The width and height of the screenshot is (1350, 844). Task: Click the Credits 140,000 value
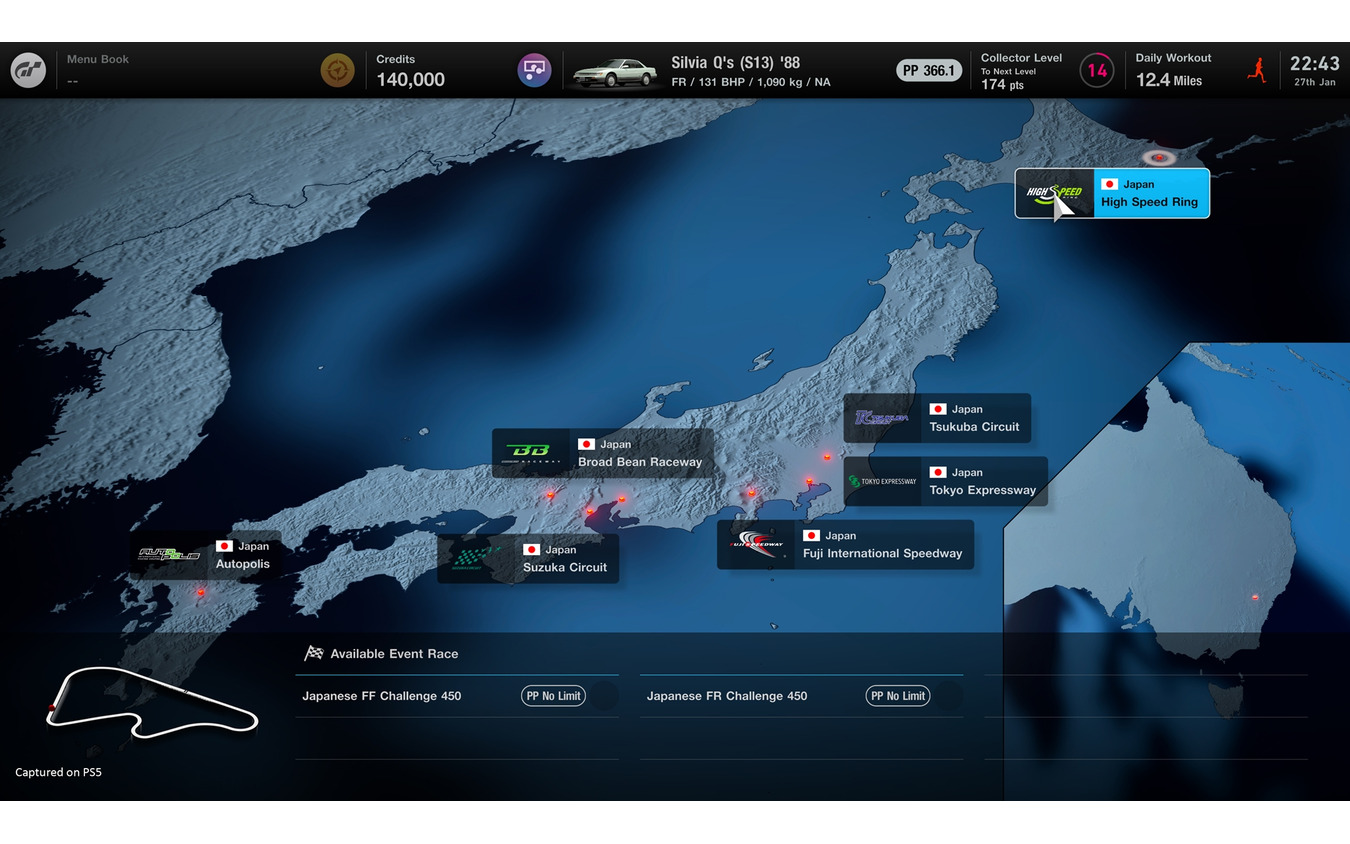point(410,80)
